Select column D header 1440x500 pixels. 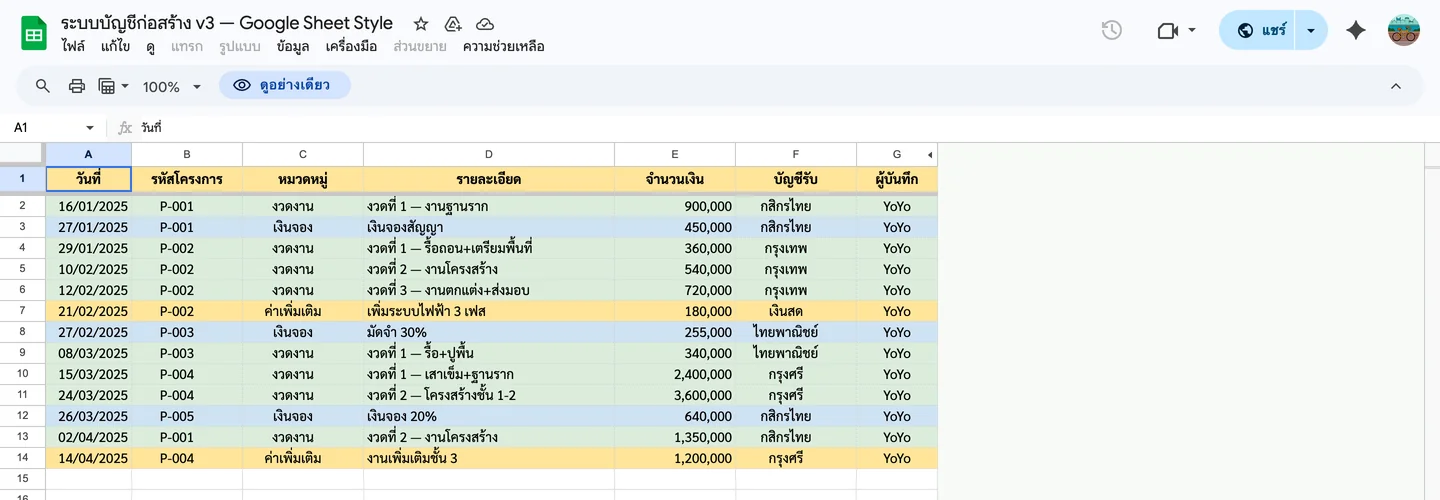pos(489,154)
